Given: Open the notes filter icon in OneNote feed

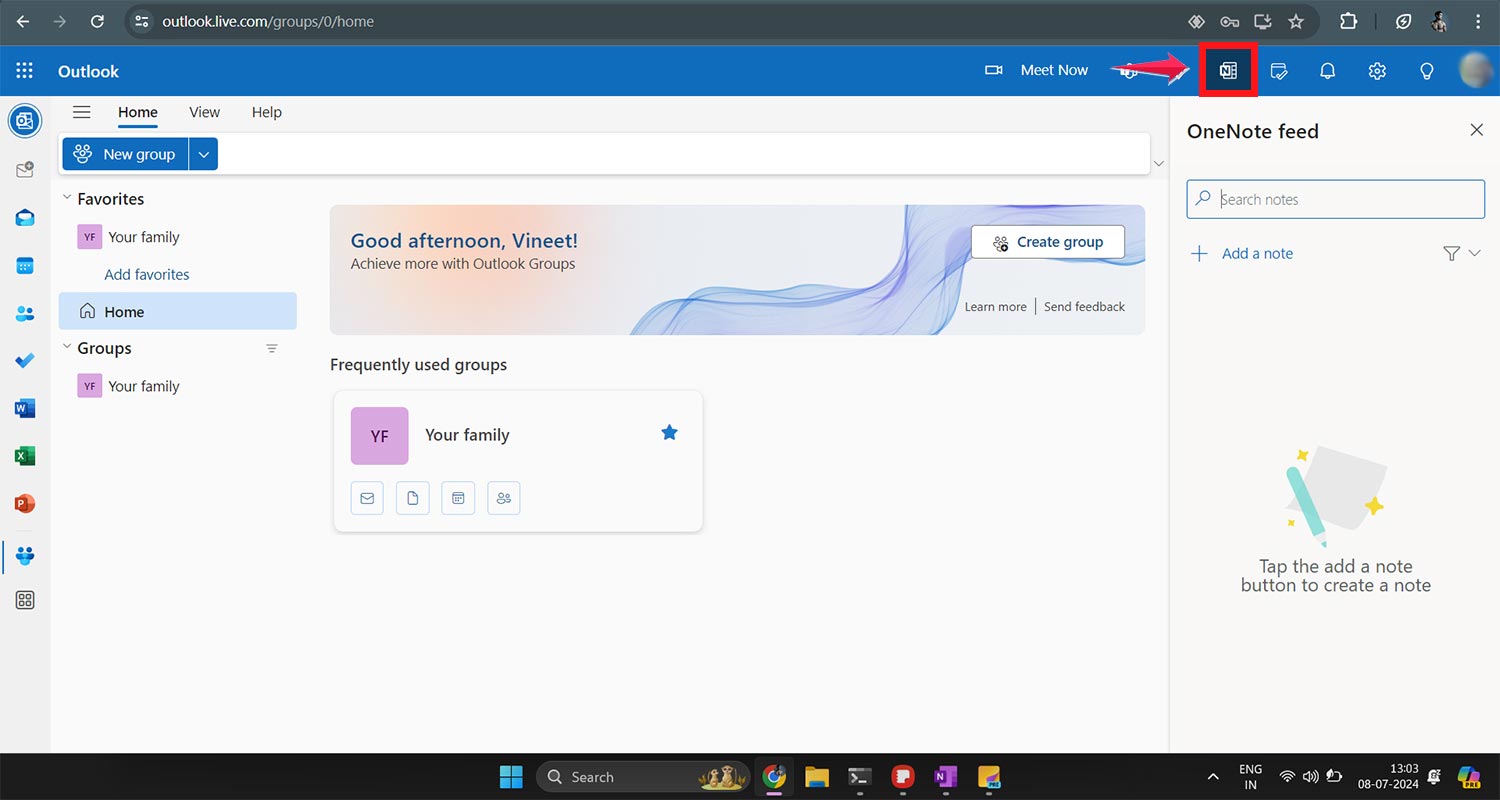Looking at the screenshot, I should coord(1452,253).
